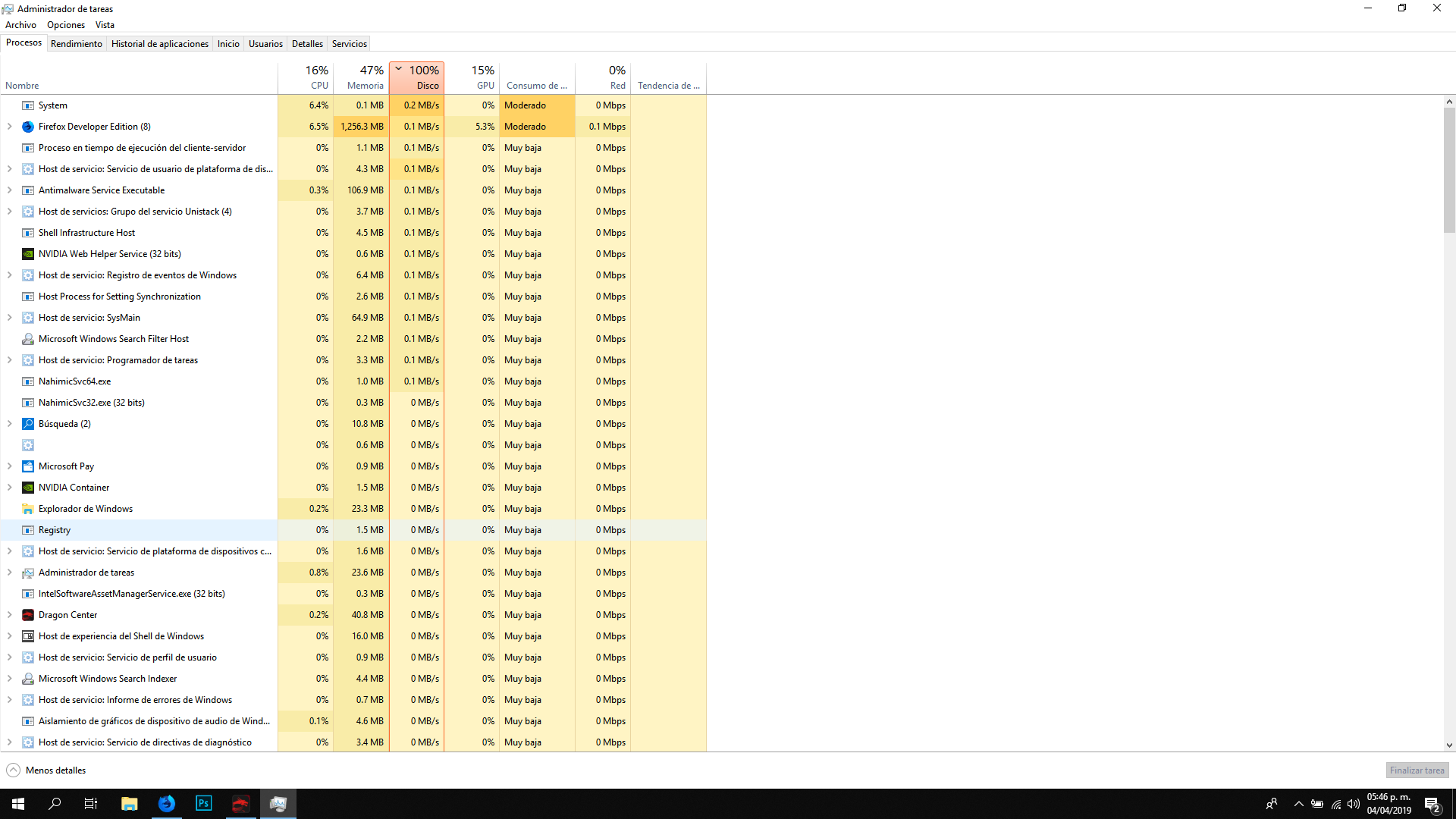The image size is (1456, 819).
Task: Switch to Photoshop in the taskbar
Action: 204,804
